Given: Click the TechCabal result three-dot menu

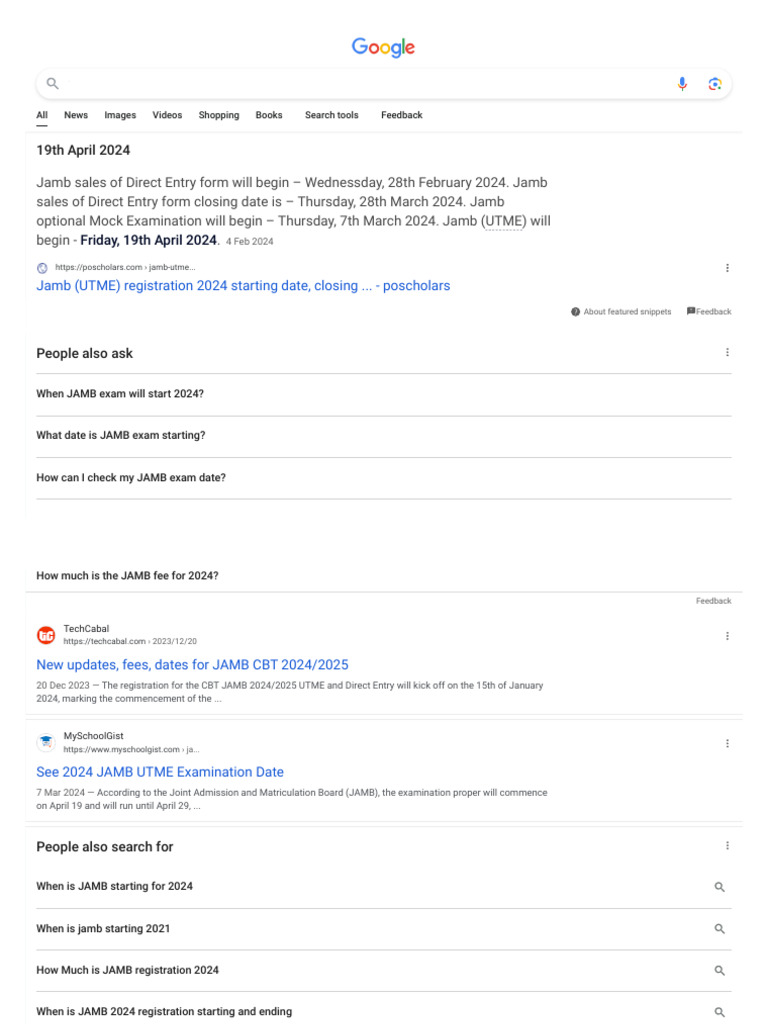Looking at the screenshot, I should click(x=727, y=636).
